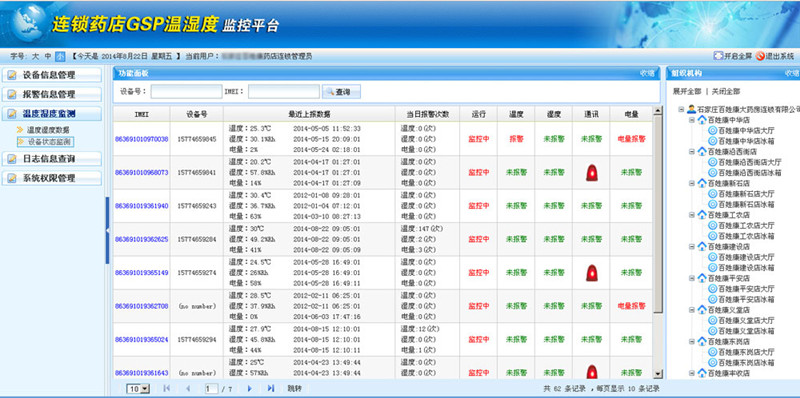Collapse the 功能面板 panel via 收缩
800x398 pixels.
click(647, 73)
